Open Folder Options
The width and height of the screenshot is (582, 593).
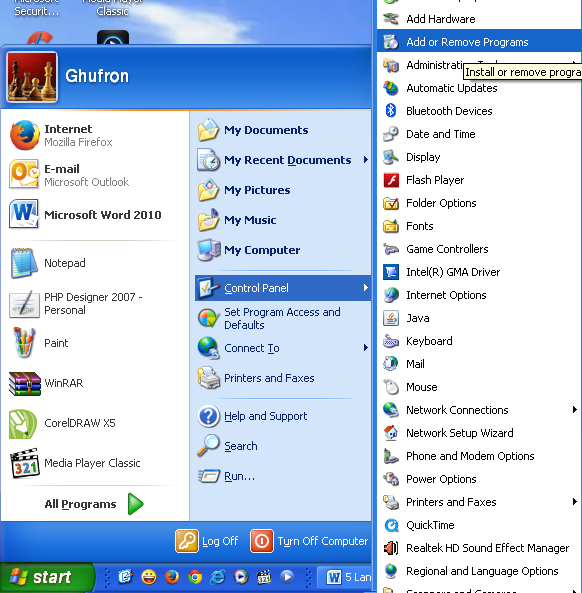coord(479,203)
